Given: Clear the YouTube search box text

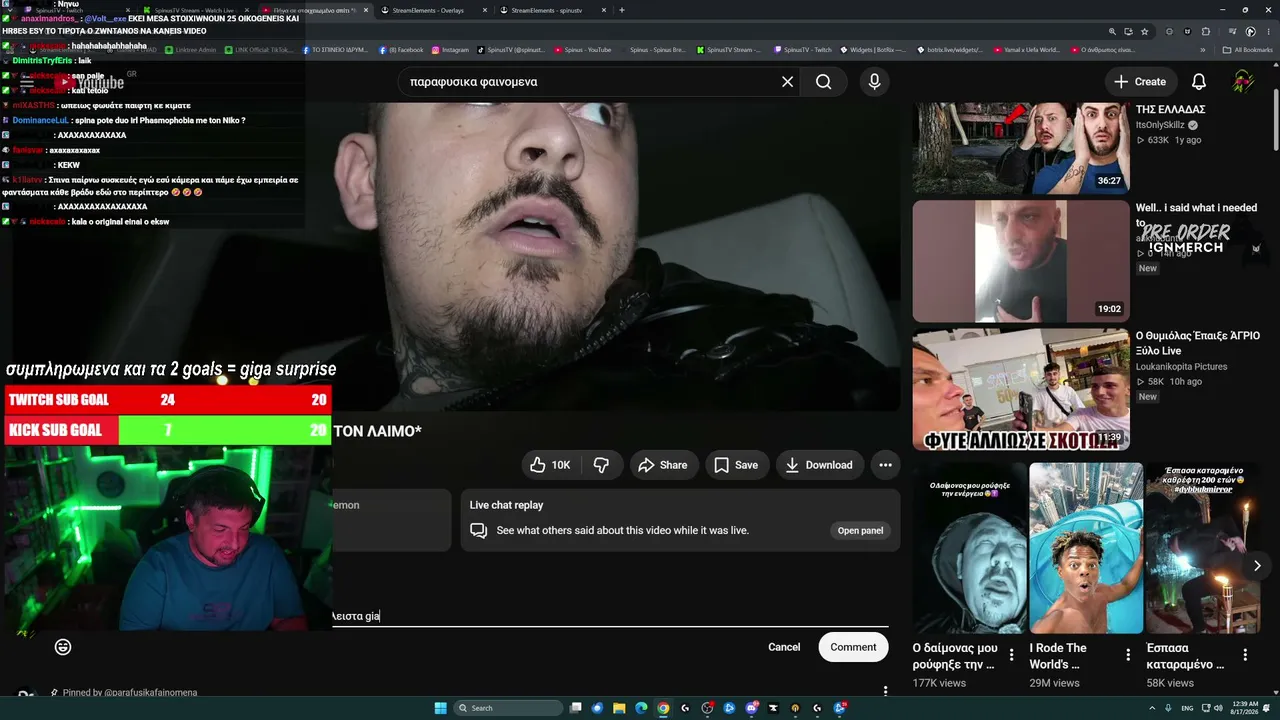Looking at the screenshot, I should click(787, 82).
